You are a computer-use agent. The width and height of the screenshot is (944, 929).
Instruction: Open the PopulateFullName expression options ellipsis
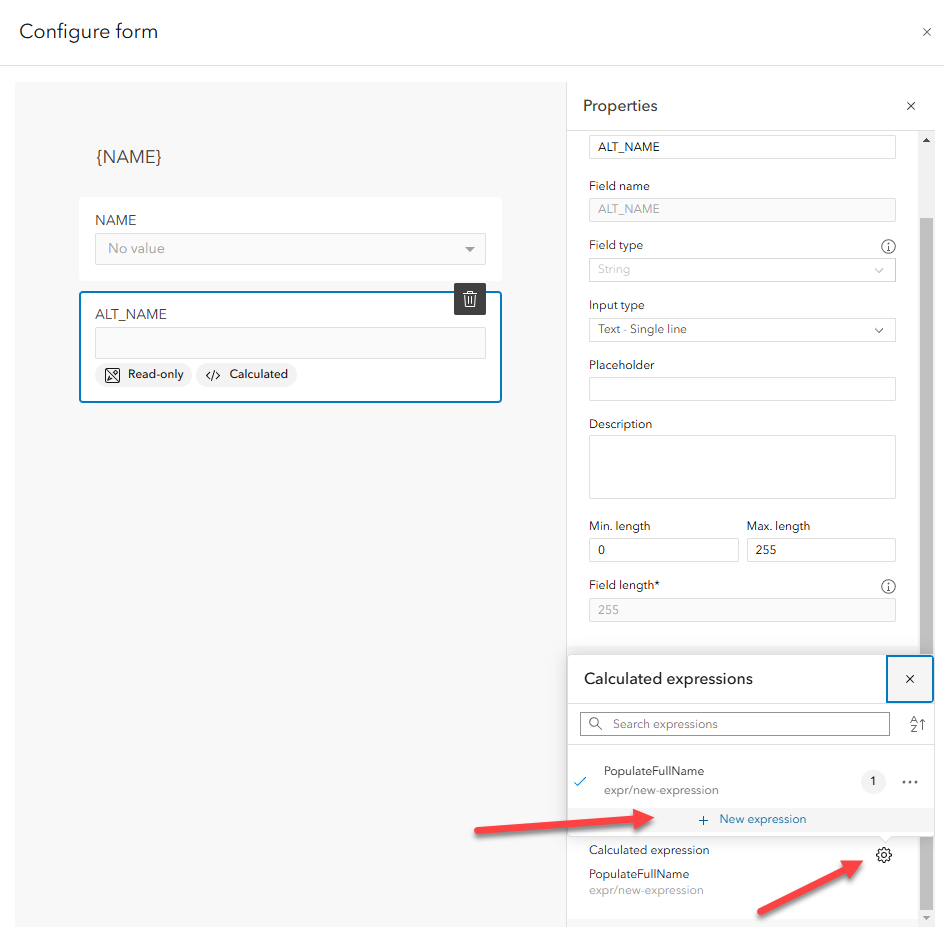click(909, 782)
